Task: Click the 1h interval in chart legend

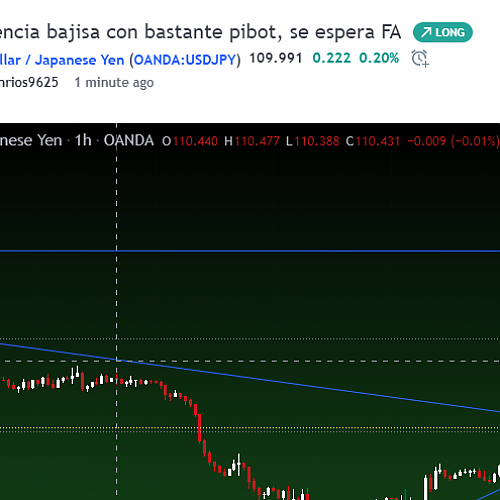Action: (83, 140)
